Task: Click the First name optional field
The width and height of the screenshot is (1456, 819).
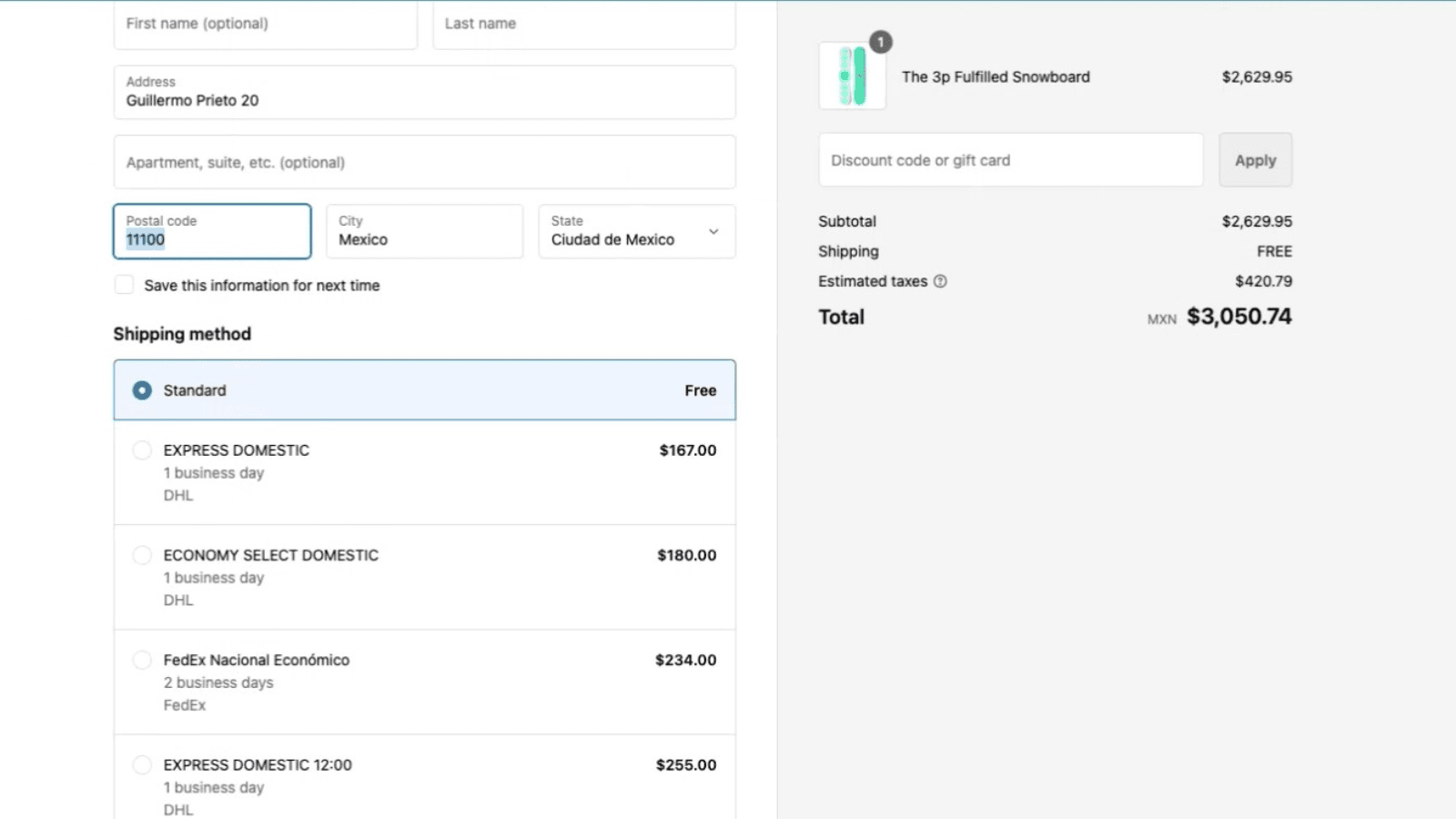Action: point(265,24)
